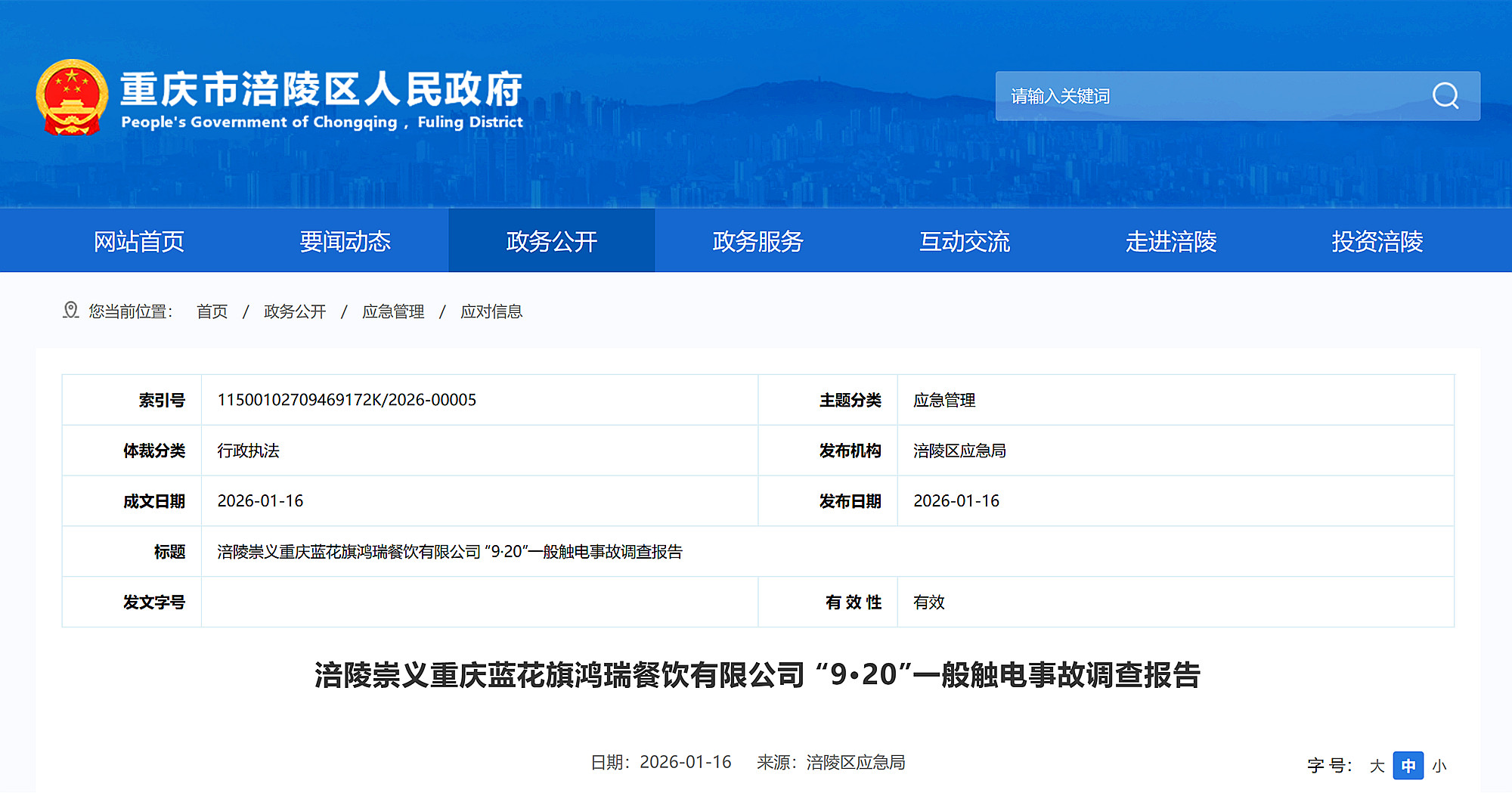Select the 政务公开 nav tab

(552, 241)
